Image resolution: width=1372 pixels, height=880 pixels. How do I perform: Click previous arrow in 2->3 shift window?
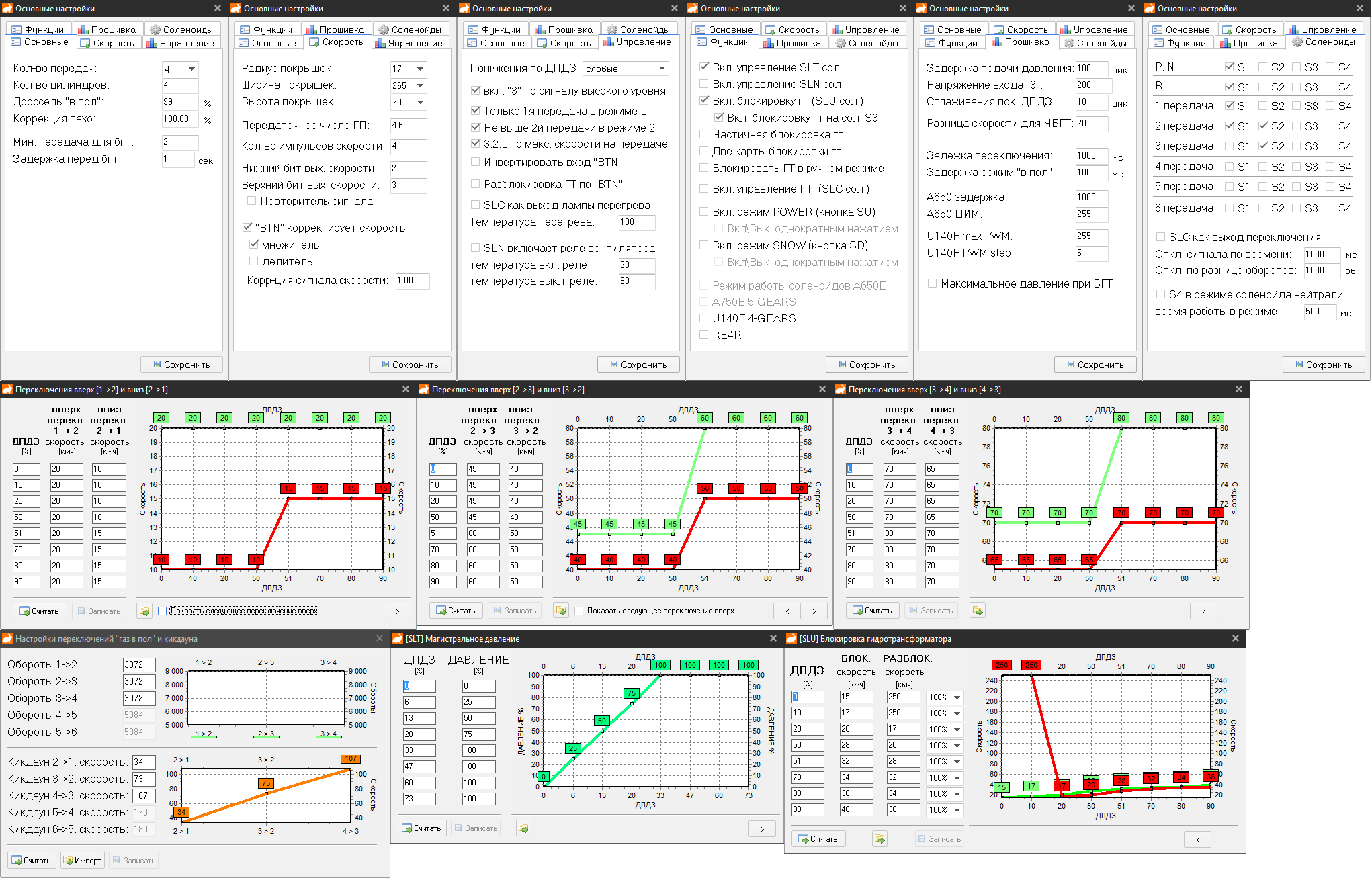[787, 611]
